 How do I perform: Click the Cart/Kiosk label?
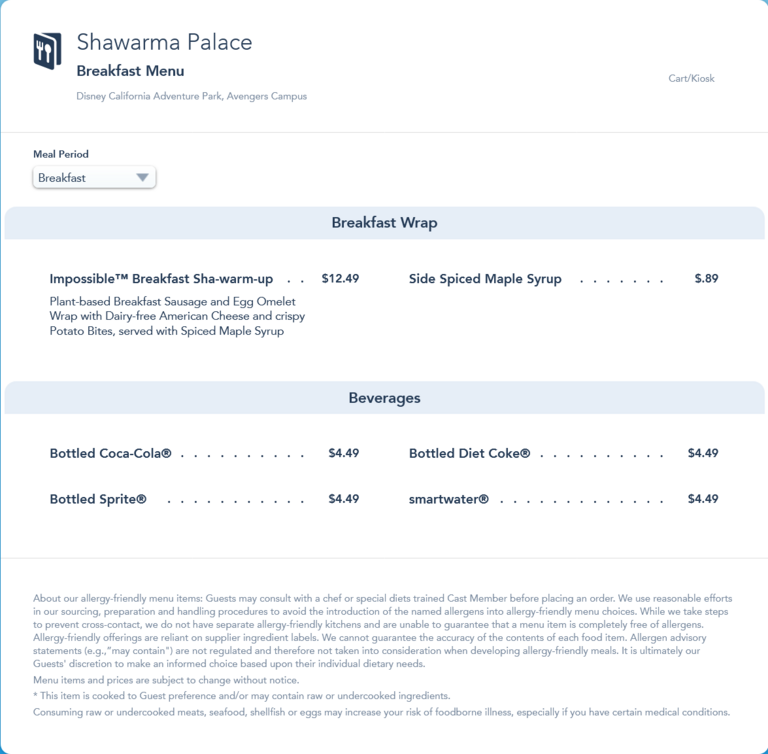(691, 78)
